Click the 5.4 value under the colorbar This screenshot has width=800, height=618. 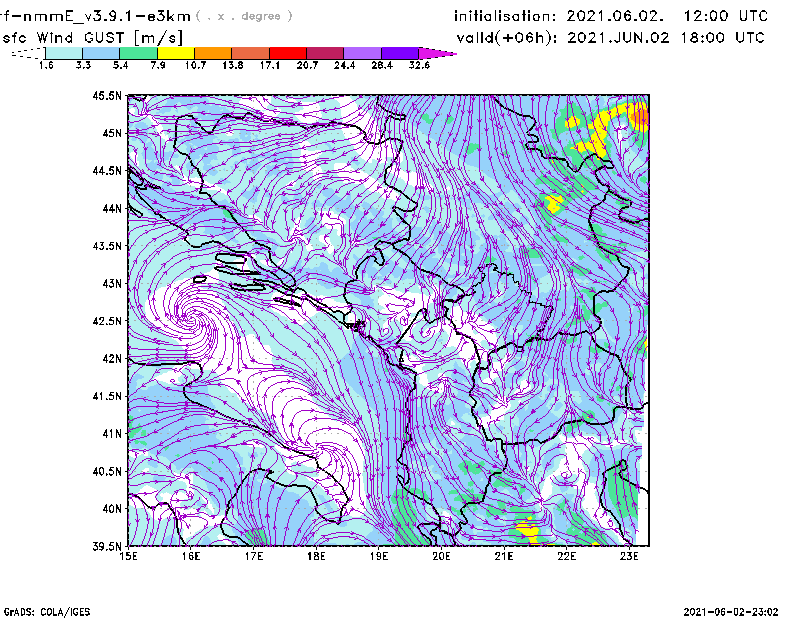pos(120,65)
